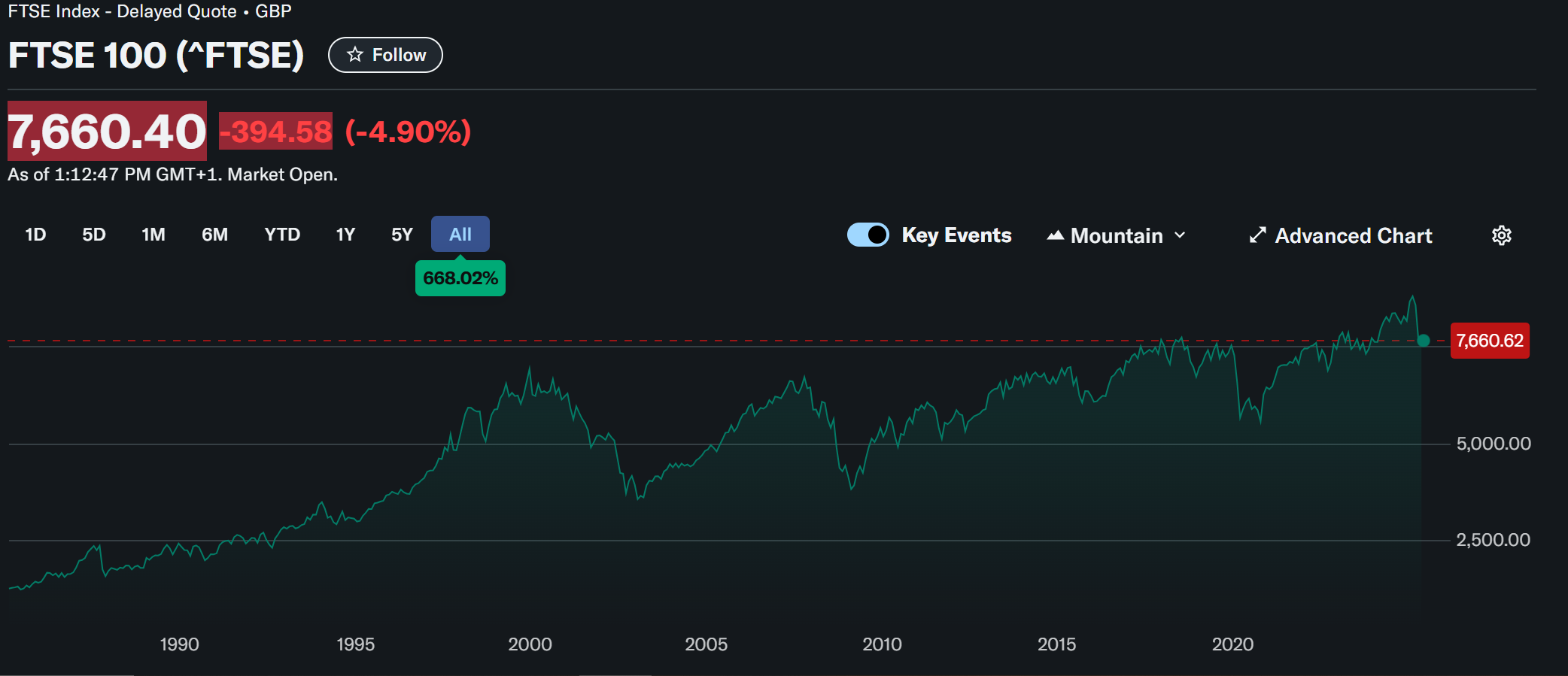This screenshot has width=1568, height=676.
Task: Click the FTSE 100 (^FTSE) title
Action: [156, 55]
